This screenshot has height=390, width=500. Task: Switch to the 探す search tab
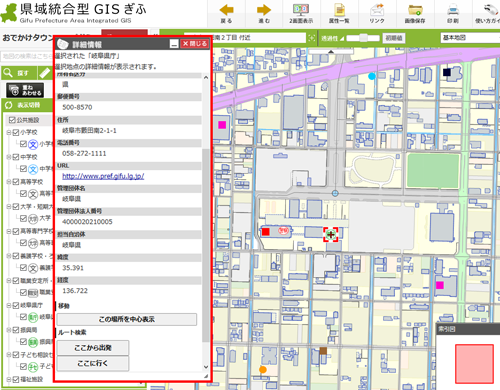[x=18, y=73]
